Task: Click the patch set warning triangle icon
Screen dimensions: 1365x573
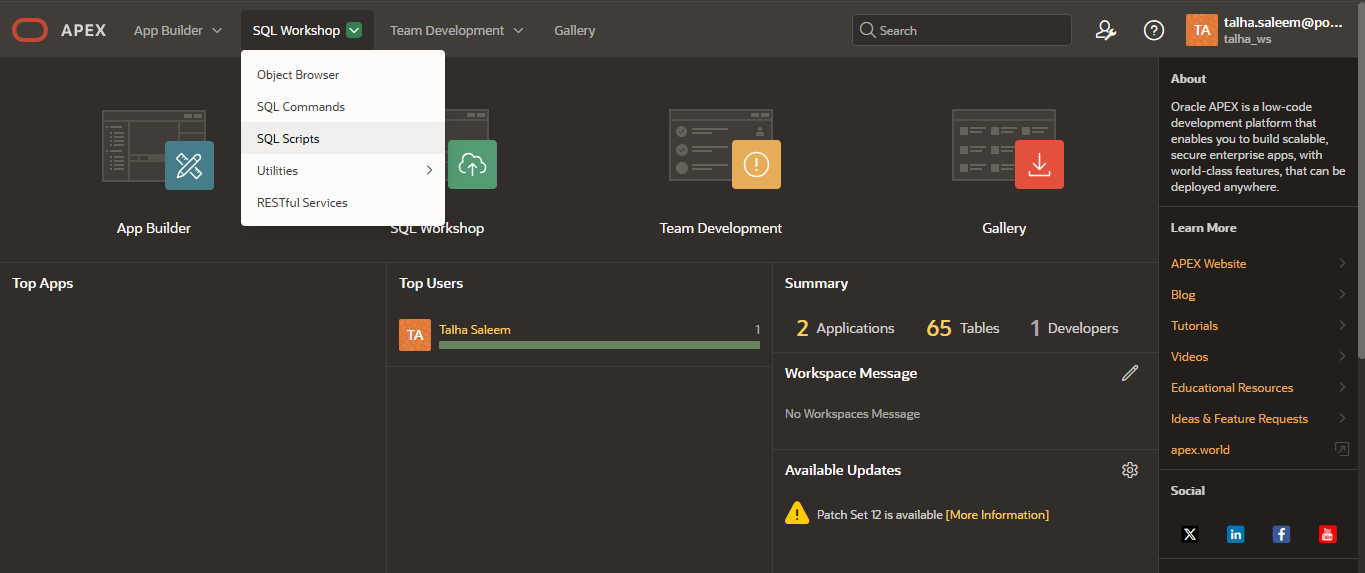Action: pyautogui.click(x=797, y=513)
